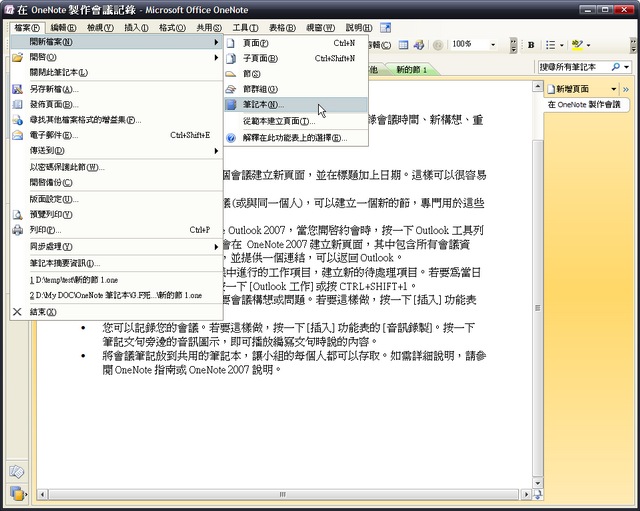Open the 插入(I) menu
Viewport: 640px width, 511px height.
(136, 28)
